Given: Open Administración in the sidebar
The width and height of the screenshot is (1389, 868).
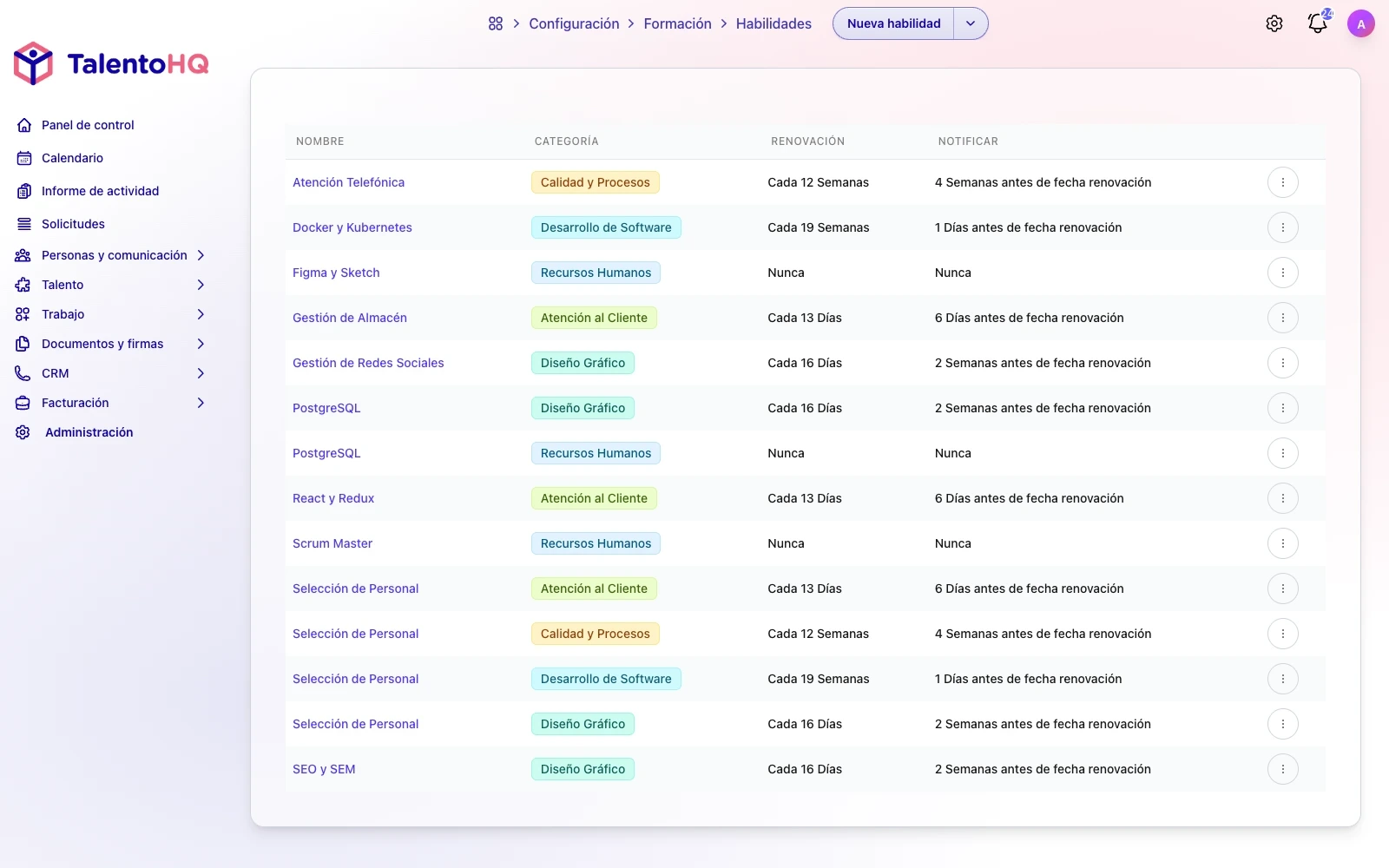Looking at the screenshot, I should point(89,432).
